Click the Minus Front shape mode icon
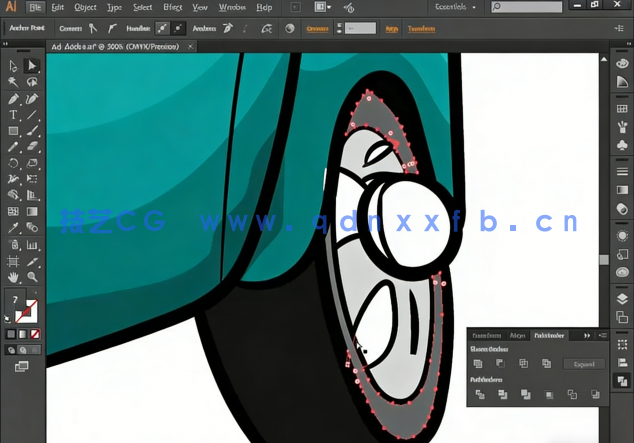 pos(500,363)
